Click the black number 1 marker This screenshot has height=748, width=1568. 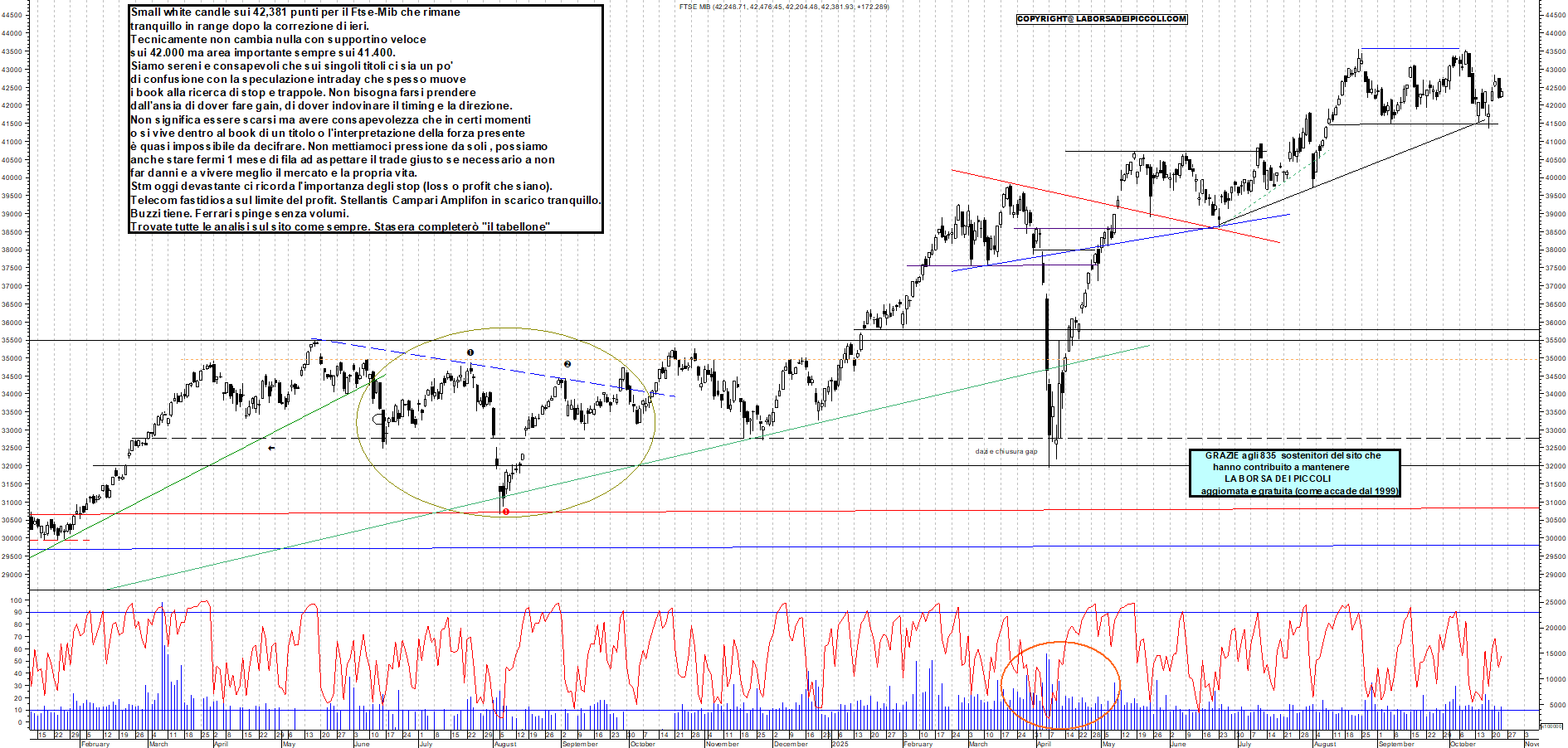point(470,352)
